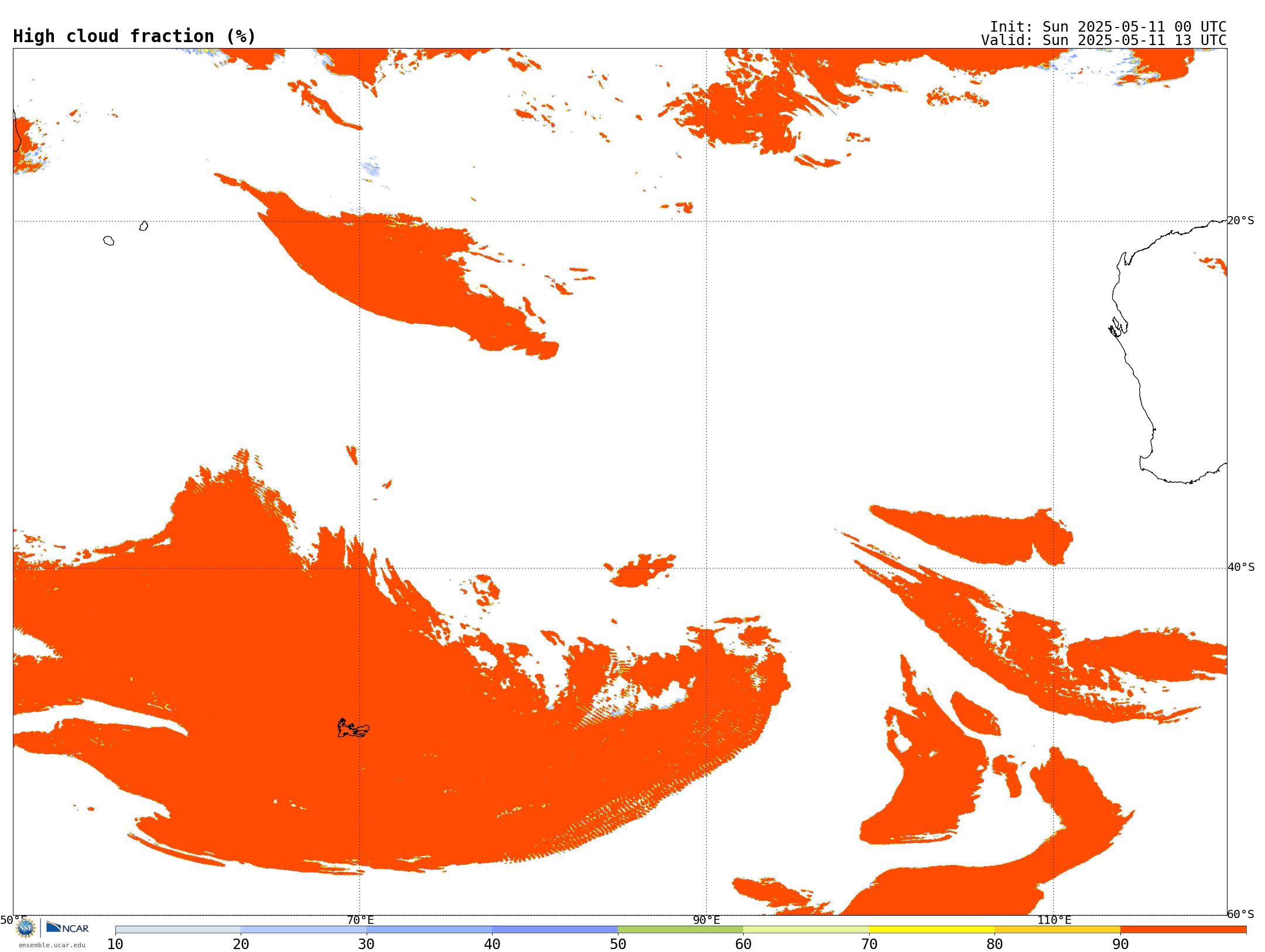
Task: Click the 30–40 blue colorbar segment
Action: coord(429,930)
